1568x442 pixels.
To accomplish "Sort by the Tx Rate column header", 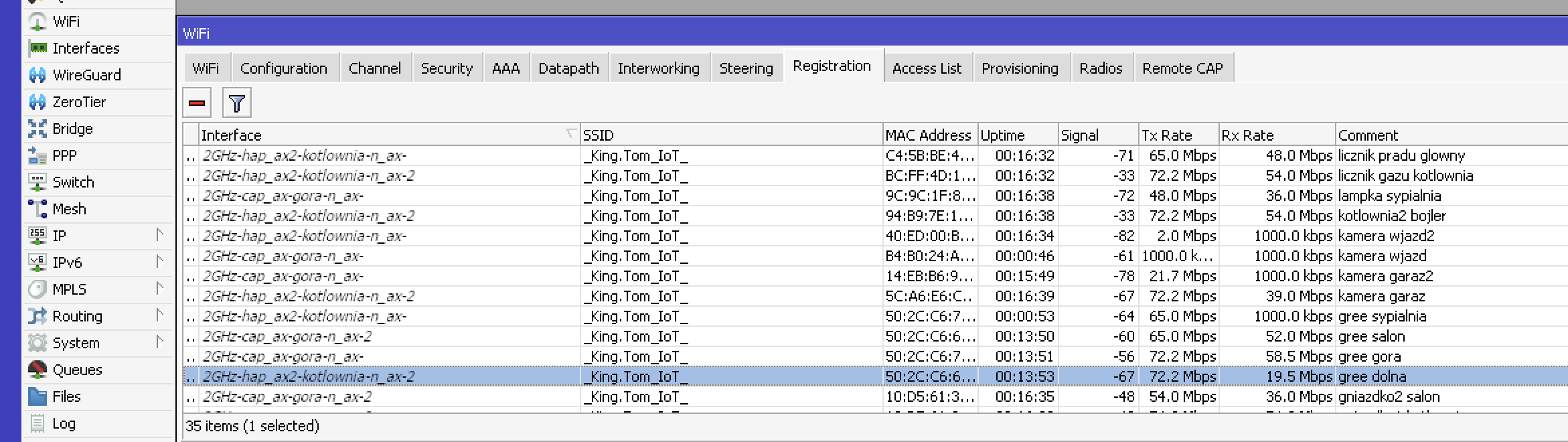I will [1178, 135].
